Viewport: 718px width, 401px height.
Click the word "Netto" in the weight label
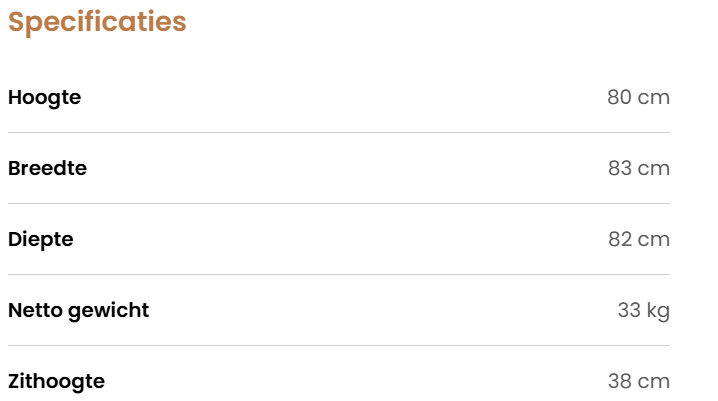click(34, 311)
